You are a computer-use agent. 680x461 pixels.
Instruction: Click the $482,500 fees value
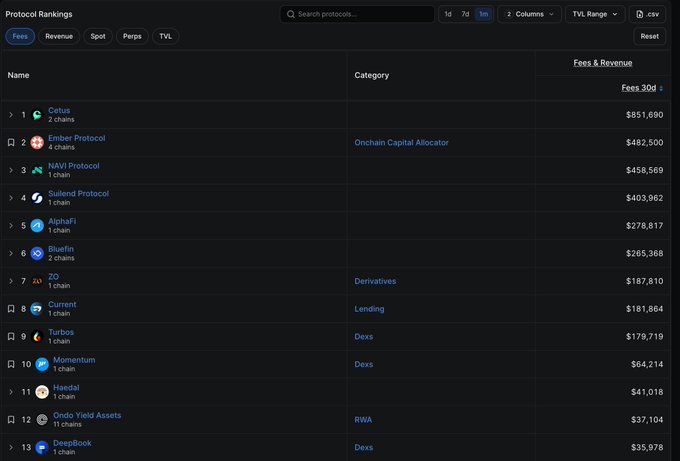[x=644, y=143]
